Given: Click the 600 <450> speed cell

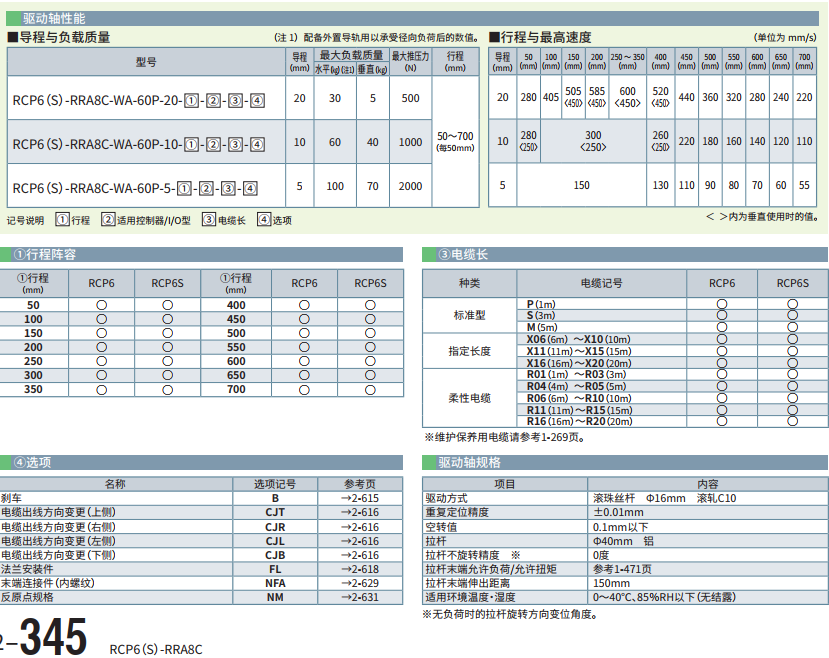Looking at the screenshot, I should pos(628,97).
